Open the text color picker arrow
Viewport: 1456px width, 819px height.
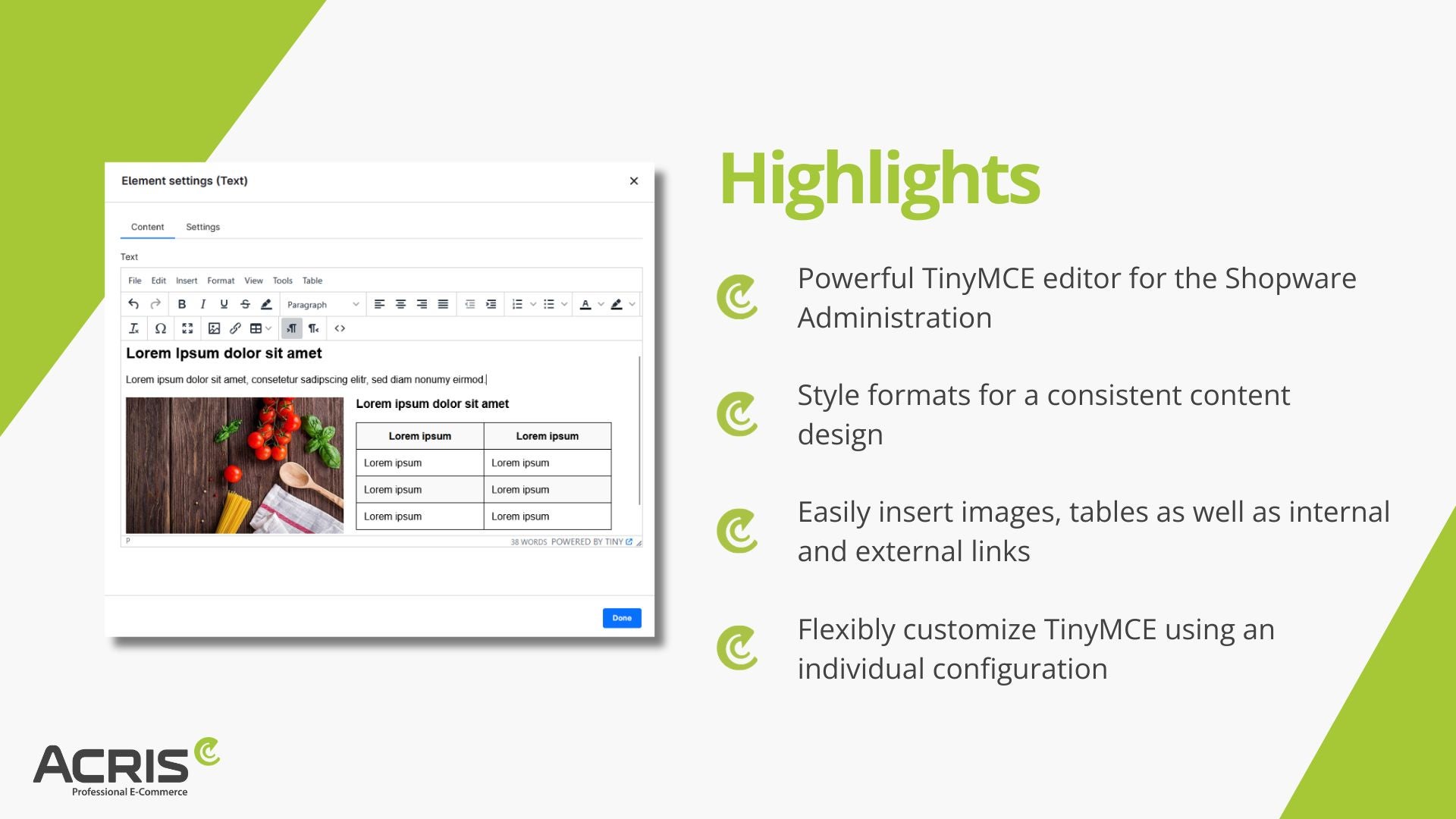click(x=601, y=304)
